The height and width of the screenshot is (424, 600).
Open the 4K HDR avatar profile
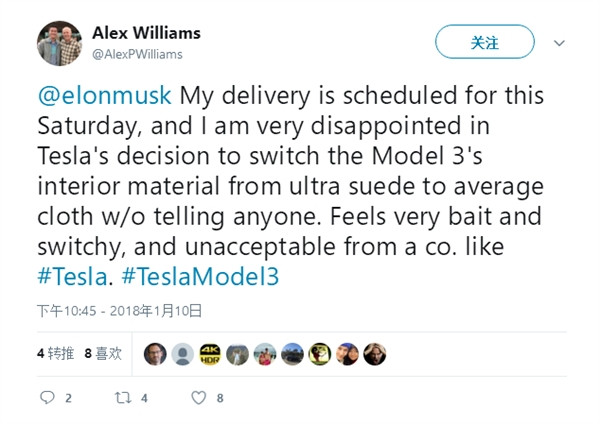click(x=210, y=354)
